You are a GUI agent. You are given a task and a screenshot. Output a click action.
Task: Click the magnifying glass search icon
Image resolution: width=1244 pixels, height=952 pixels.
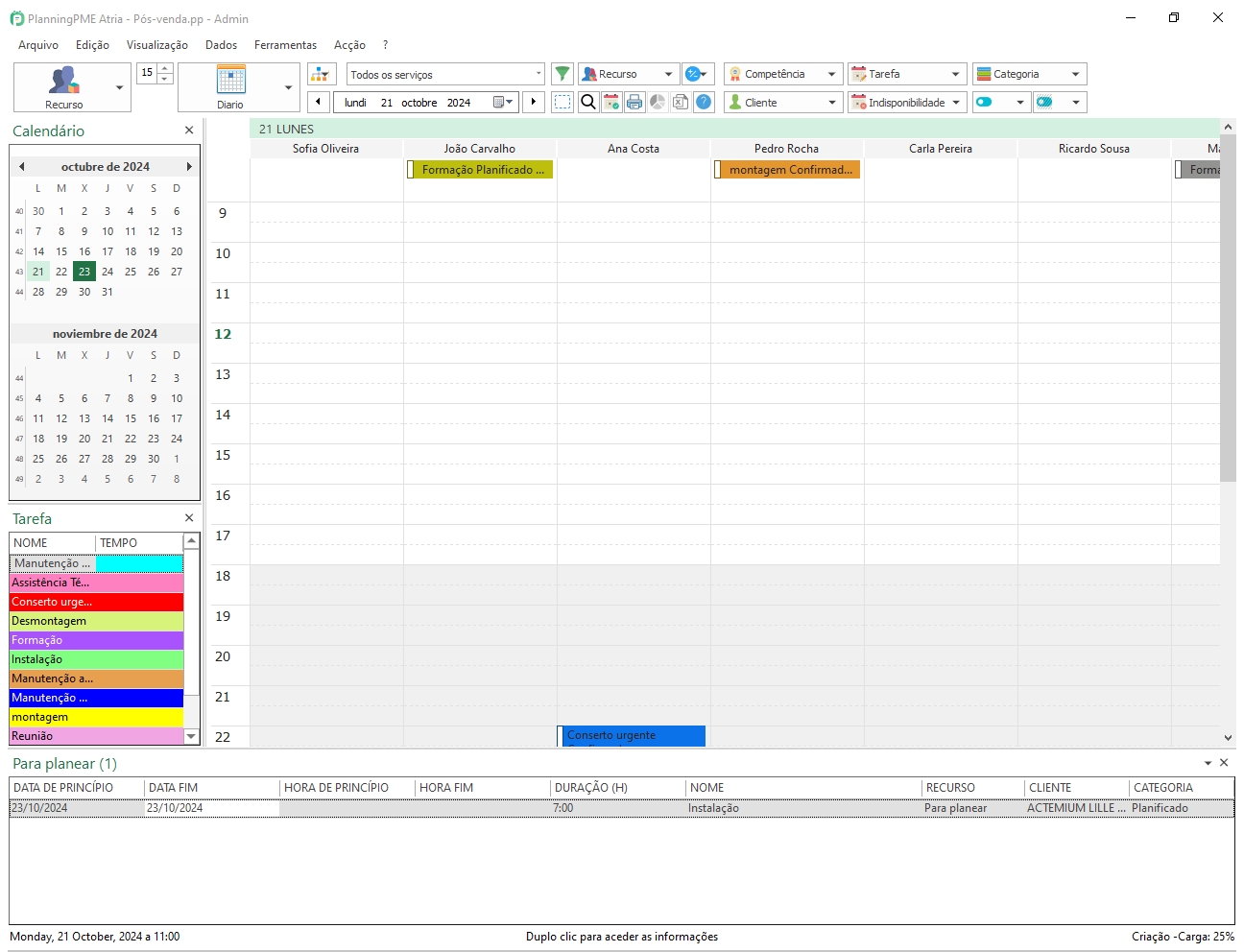pos(588,102)
